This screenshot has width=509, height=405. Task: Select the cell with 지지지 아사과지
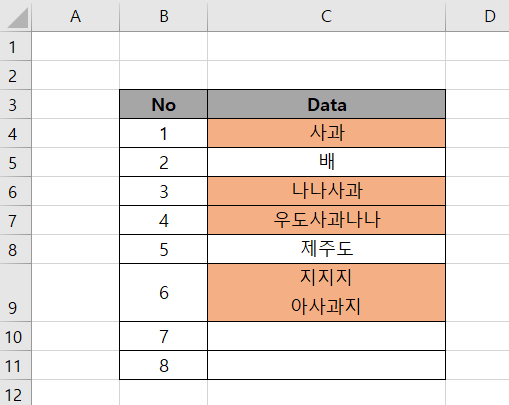[x=326, y=293]
